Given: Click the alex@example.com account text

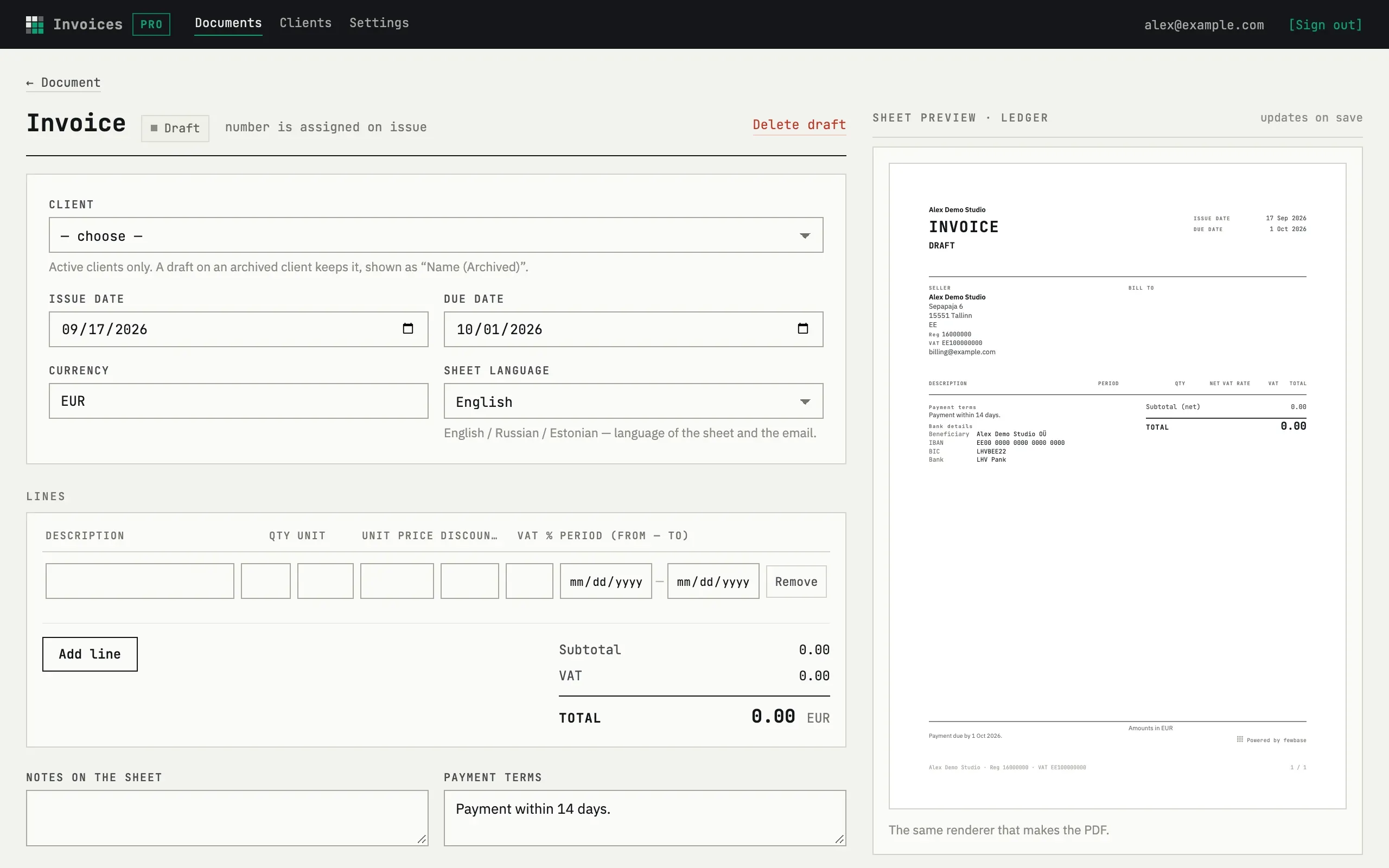Looking at the screenshot, I should click(x=1204, y=25).
